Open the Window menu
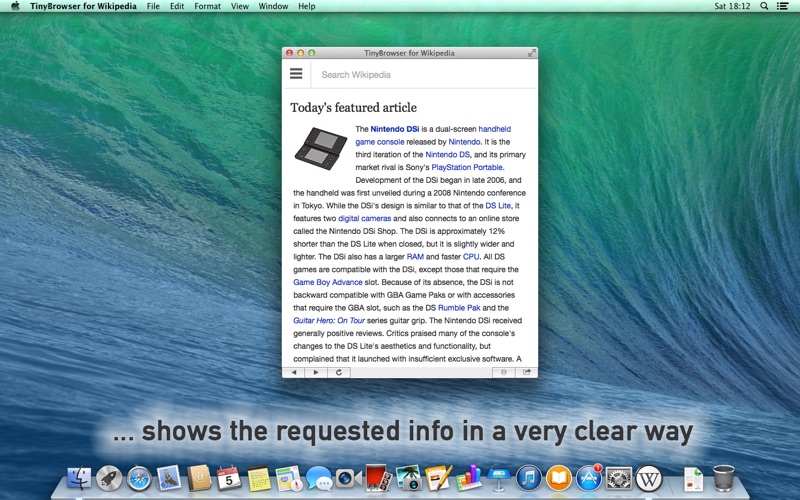The width and height of the screenshot is (800, 500). click(x=273, y=6)
